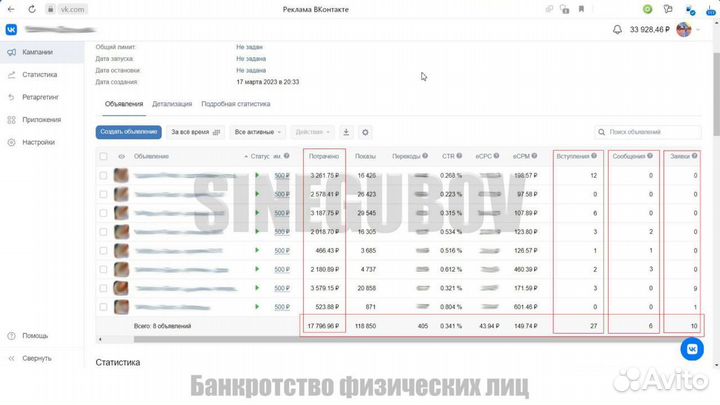The height and width of the screenshot is (405, 720).
Task: Click help icon next to Заявки
Action: click(694, 156)
